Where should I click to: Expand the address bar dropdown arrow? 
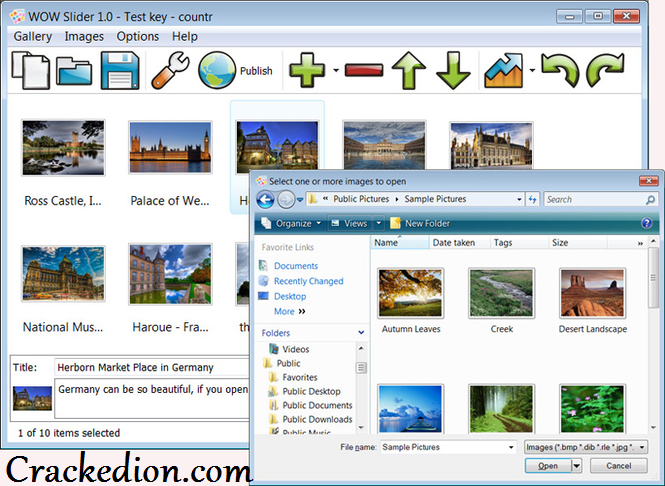pos(519,199)
